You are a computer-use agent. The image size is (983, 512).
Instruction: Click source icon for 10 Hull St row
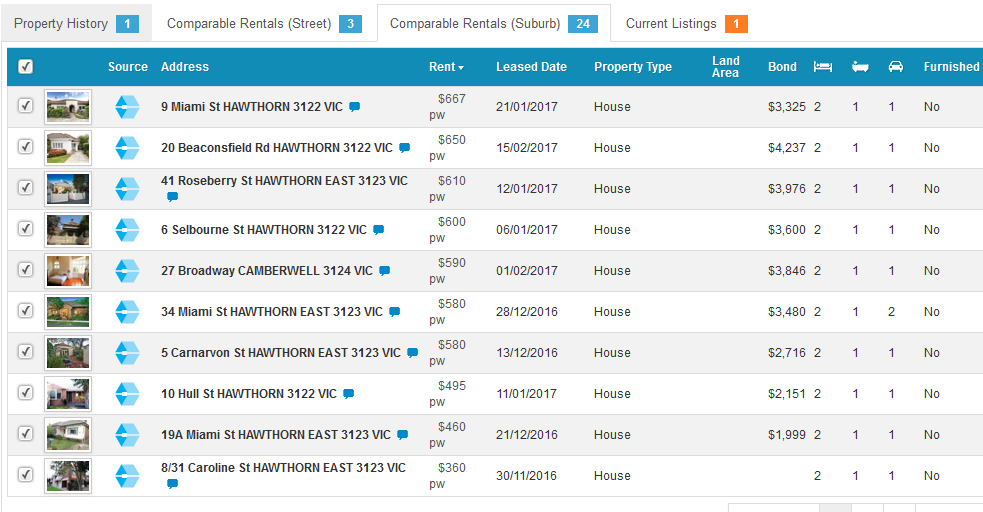pyautogui.click(x=127, y=394)
